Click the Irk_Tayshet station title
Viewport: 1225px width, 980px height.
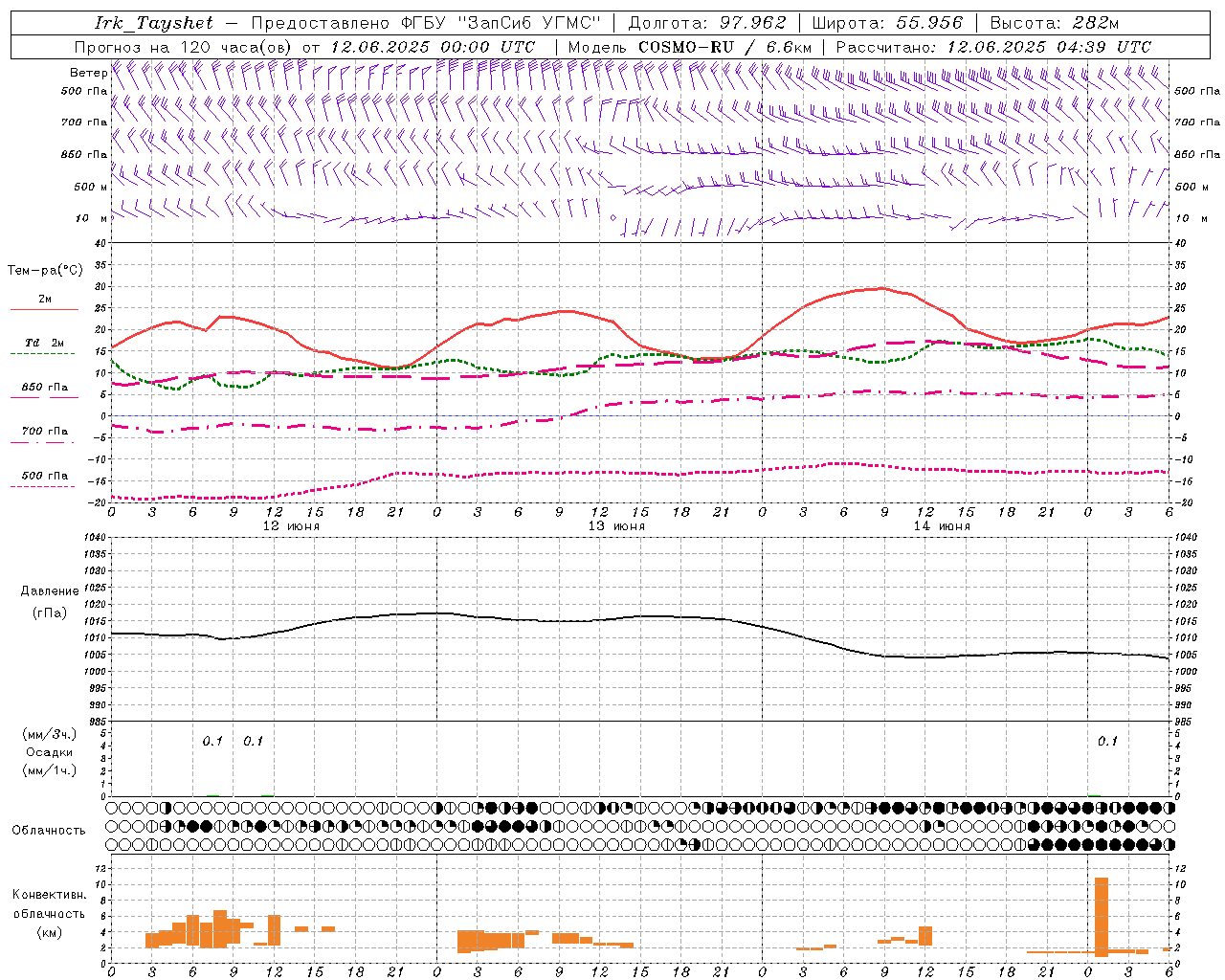pyautogui.click(x=154, y=23)
